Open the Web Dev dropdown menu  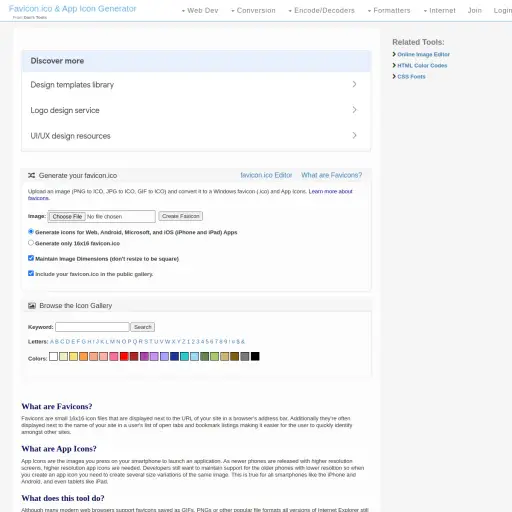(200, 11)
